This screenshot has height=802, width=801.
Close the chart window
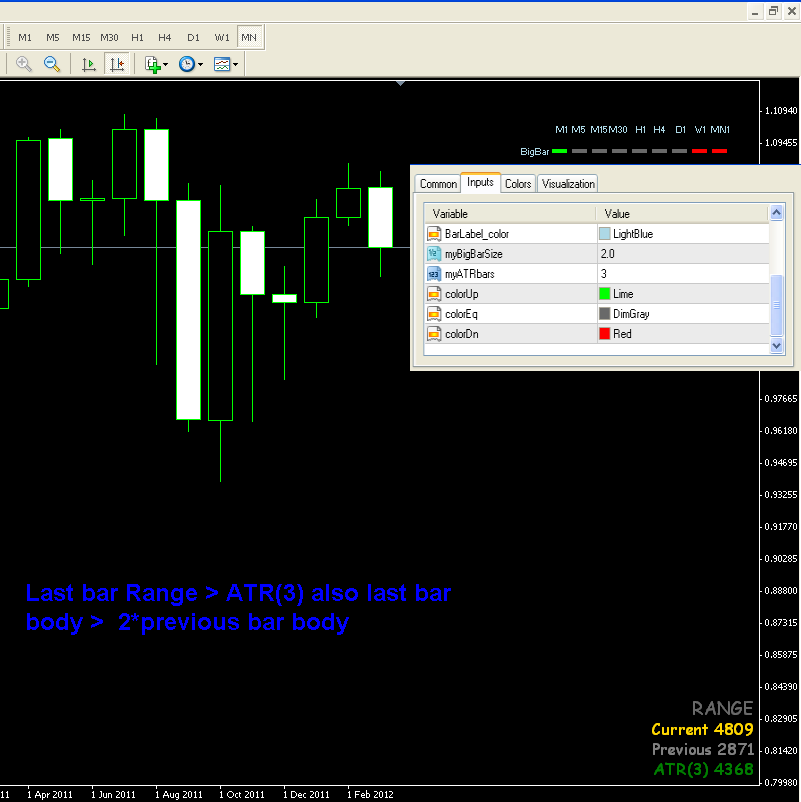coord(791,11)
